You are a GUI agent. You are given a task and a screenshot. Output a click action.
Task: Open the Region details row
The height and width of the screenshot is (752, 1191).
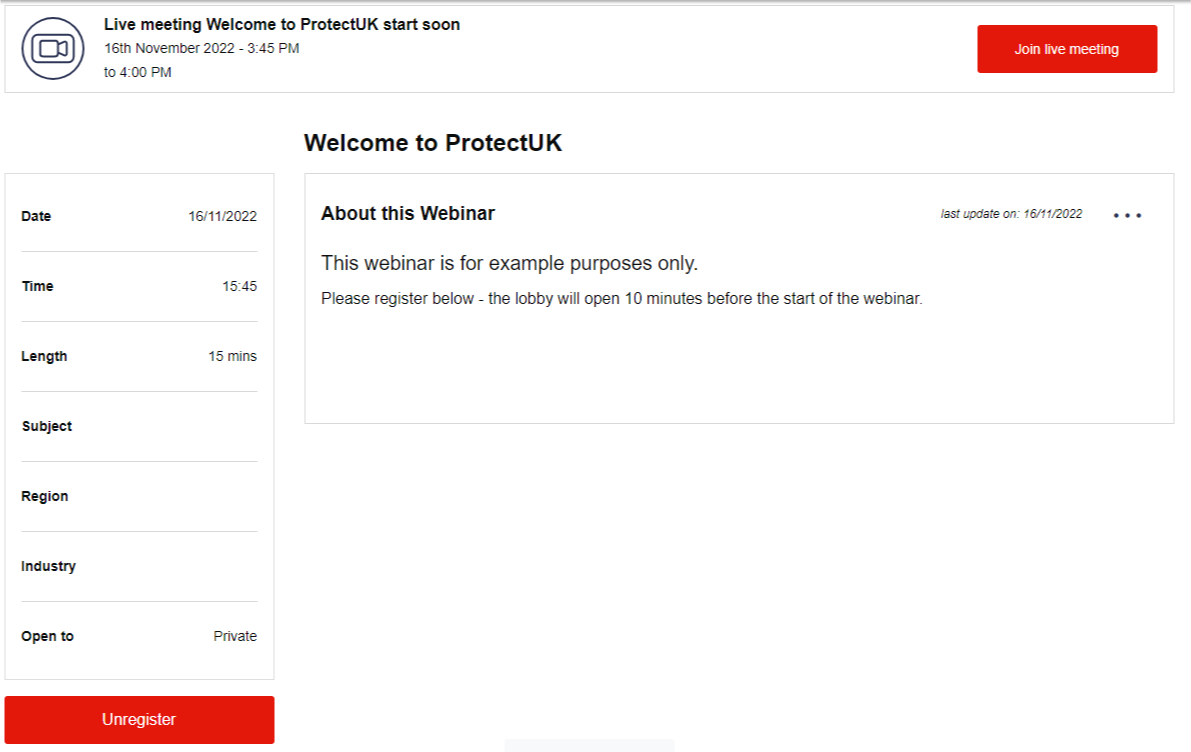140,496
